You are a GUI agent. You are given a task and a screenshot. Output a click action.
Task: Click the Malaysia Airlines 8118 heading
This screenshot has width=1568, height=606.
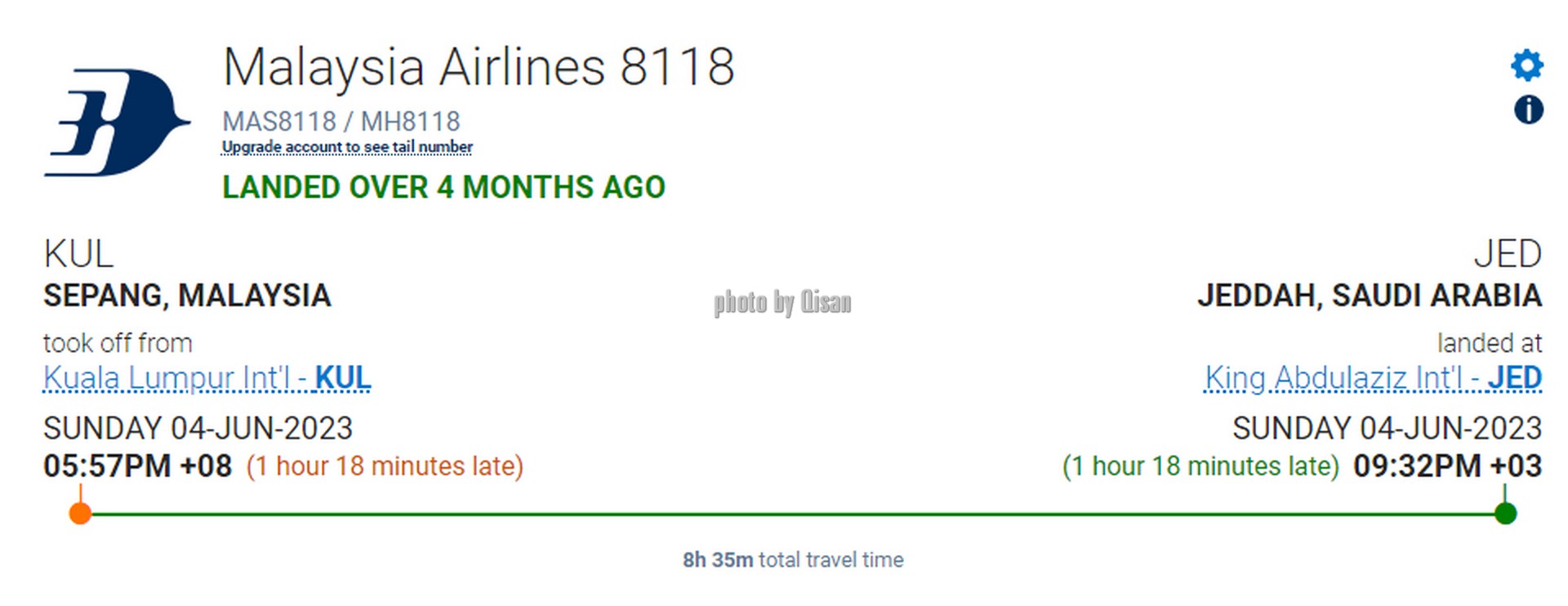coord(479,67)
